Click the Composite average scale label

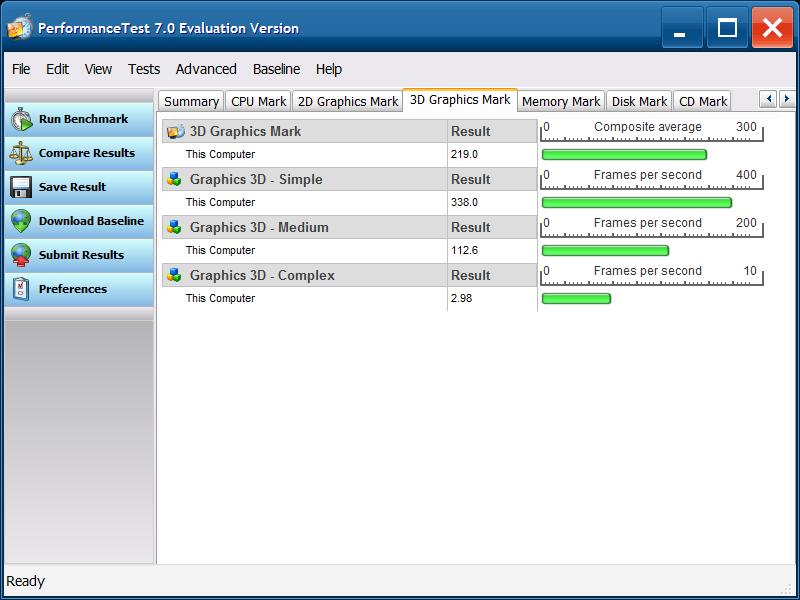tap(647, 127)
